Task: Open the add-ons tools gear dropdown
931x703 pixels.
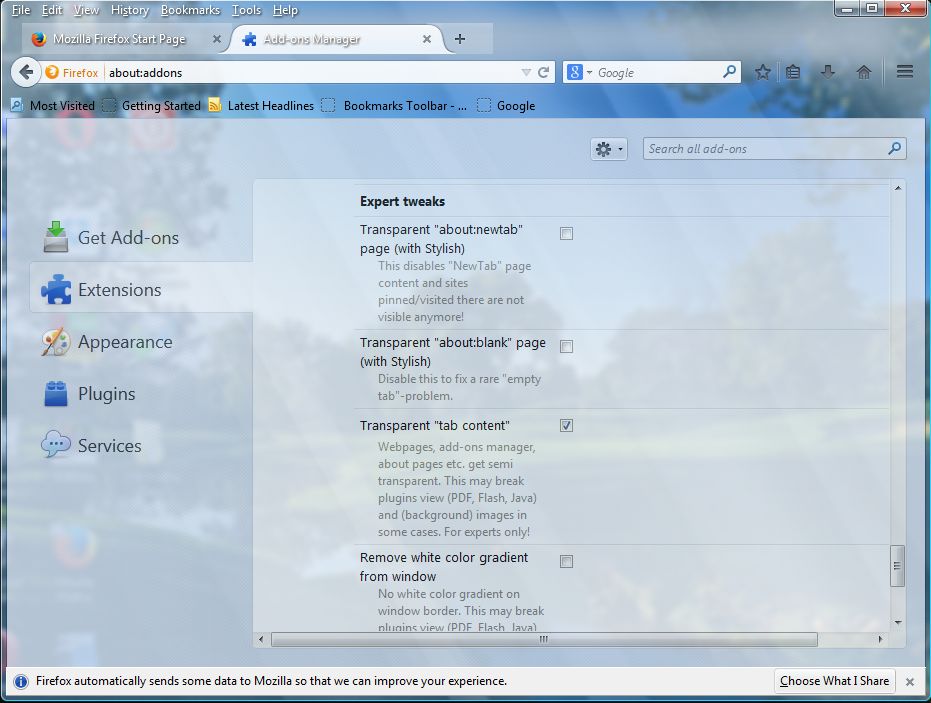Action: 609,149
